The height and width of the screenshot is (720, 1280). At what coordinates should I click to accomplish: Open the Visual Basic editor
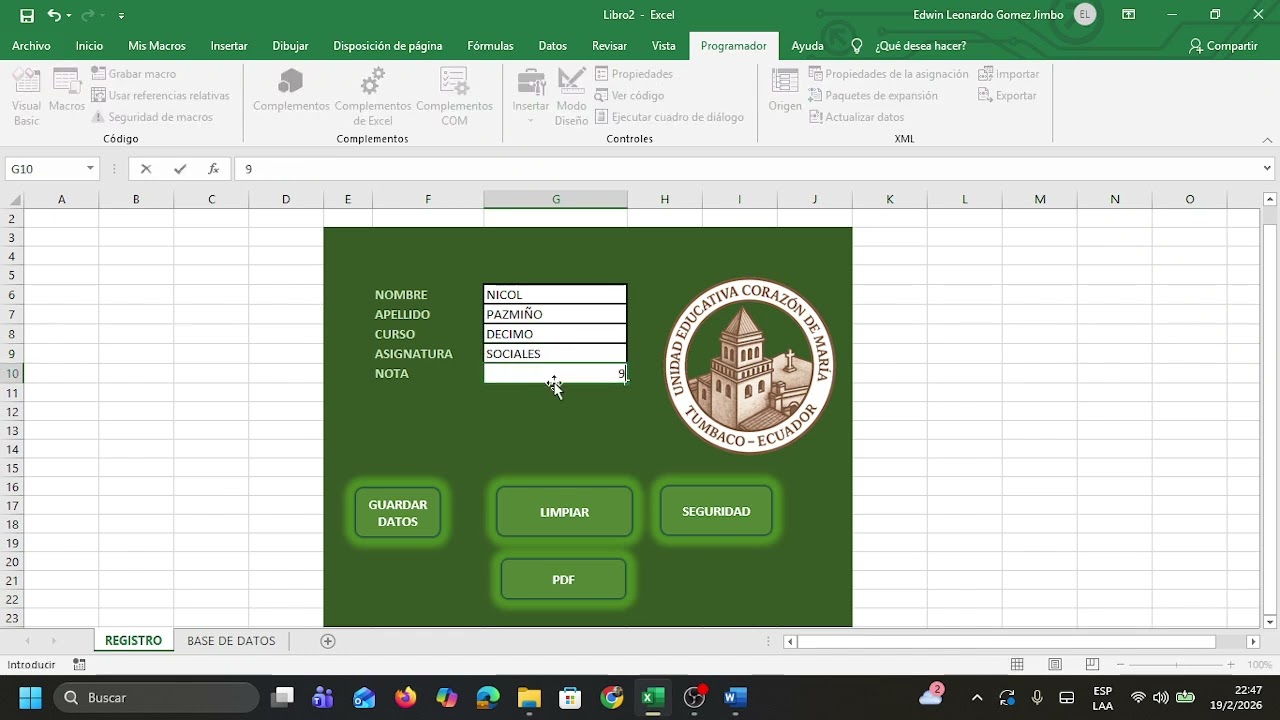click(26, 96)
